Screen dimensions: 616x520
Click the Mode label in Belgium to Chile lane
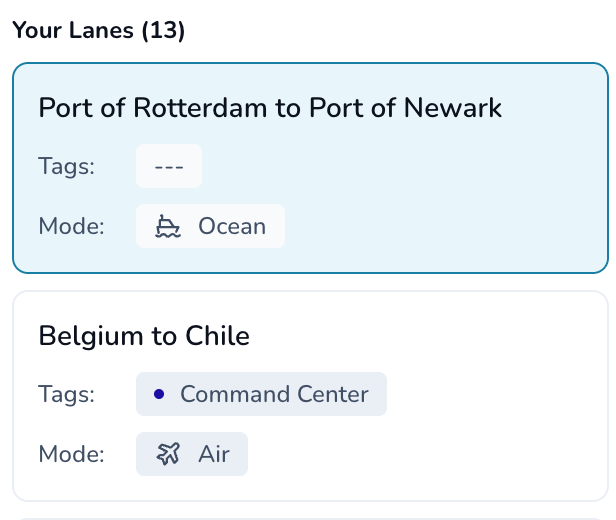[72, 454]
